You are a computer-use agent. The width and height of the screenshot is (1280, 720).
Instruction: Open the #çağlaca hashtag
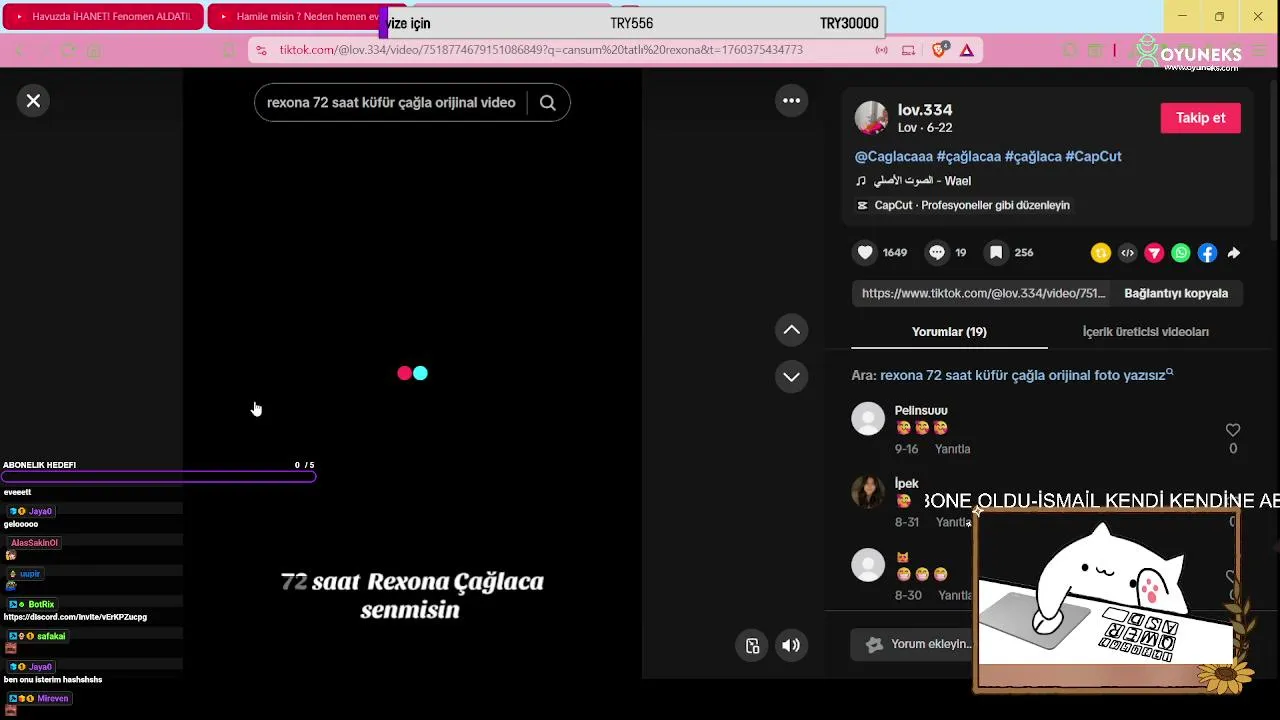point(1033,156)
